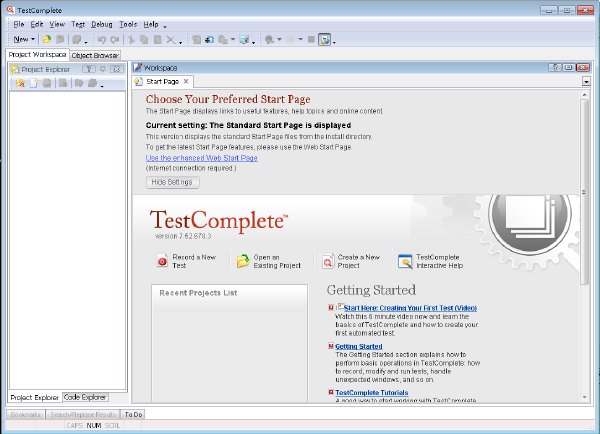The width and height of the screenshot is (600, 434).
Task: Click the Recent Projects List header
Action: [x=198, y=293]
